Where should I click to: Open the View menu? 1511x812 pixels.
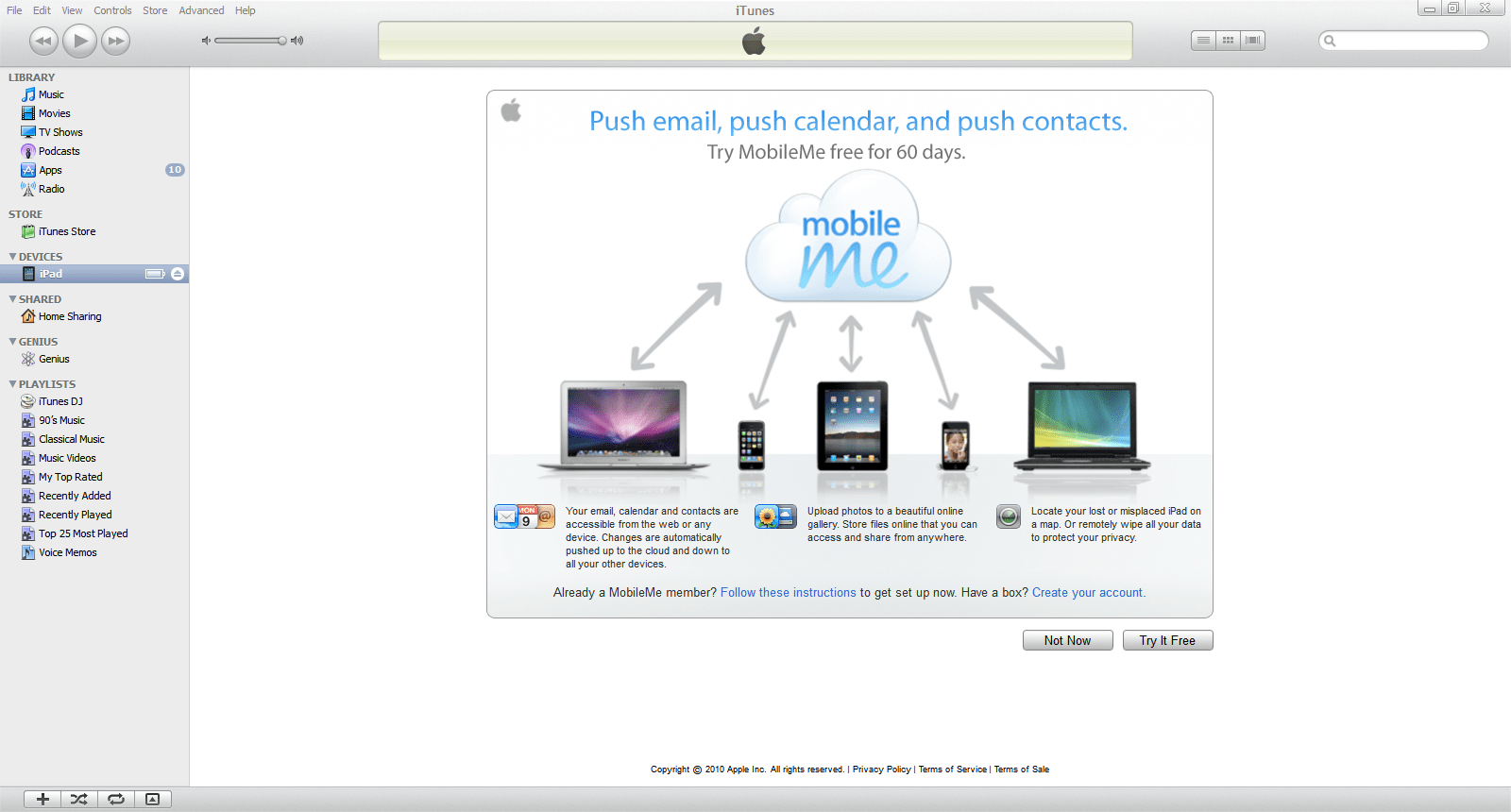click(72, 10)
